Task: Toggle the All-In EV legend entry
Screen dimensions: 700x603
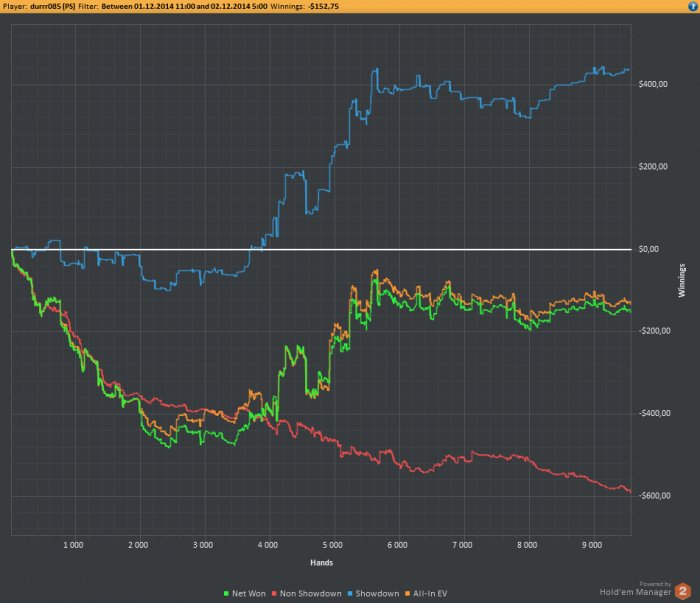Action: (426, 593)
